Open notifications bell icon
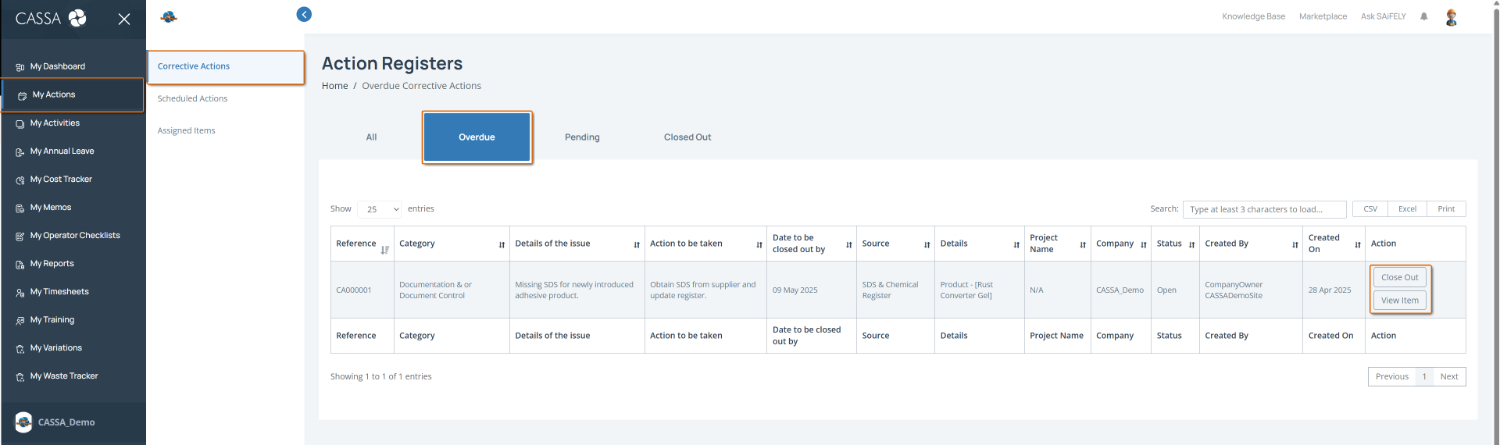Image resolution: width=1500 pixels, height=445 pixels. [x=1424, y=17]
